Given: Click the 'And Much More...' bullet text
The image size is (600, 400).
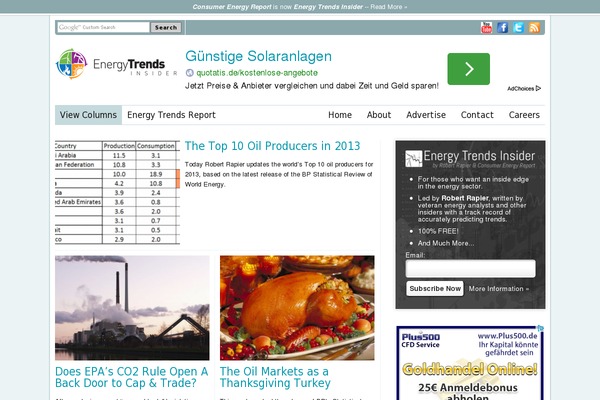Looking at the screenshot, I should point(446,243).
